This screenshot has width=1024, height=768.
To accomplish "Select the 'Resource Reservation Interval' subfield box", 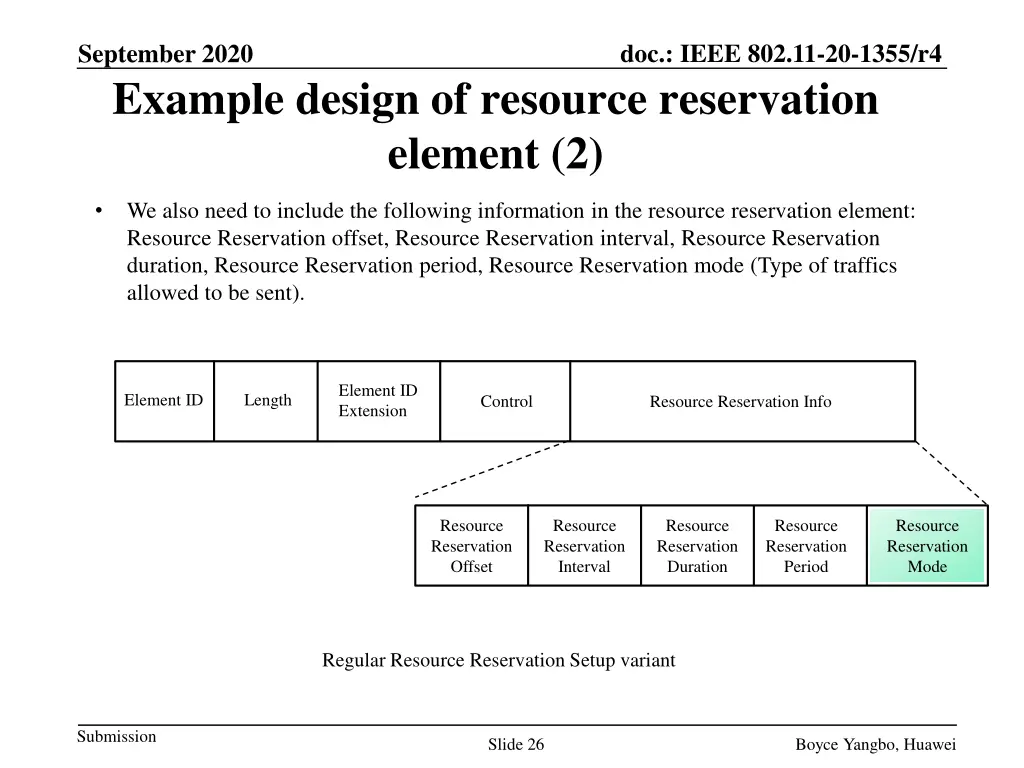I will [584, 545].
